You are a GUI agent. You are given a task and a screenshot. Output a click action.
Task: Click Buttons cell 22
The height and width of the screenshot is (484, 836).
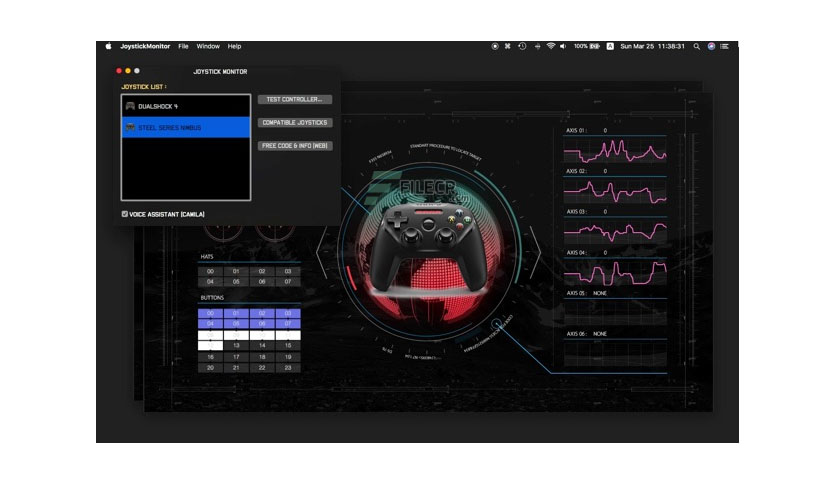click(262, 368)
